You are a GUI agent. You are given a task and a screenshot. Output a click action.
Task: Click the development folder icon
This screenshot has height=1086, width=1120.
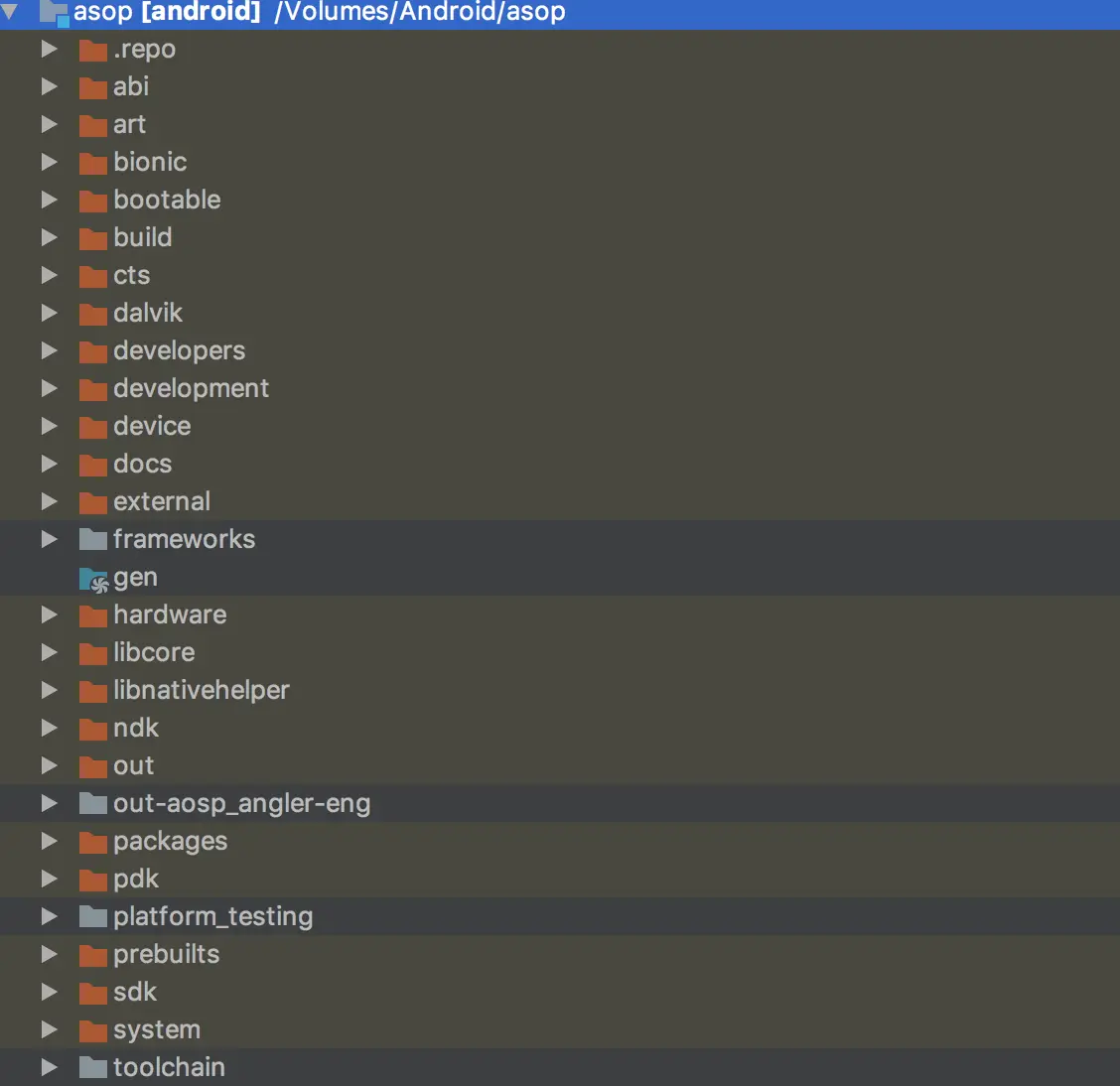93,390
